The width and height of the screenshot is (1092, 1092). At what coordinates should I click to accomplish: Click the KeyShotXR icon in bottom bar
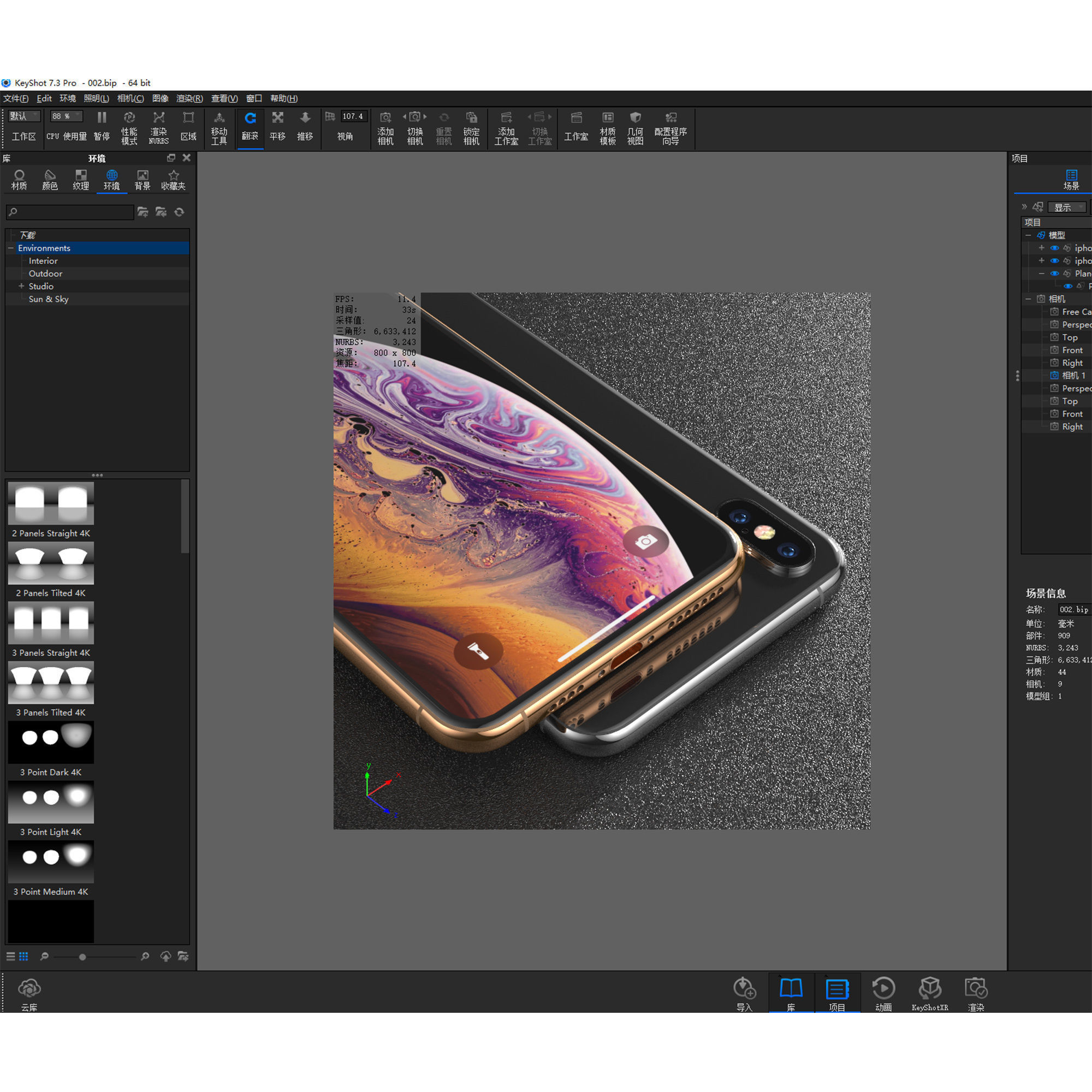pyautogui.click(x=930, y=989)
